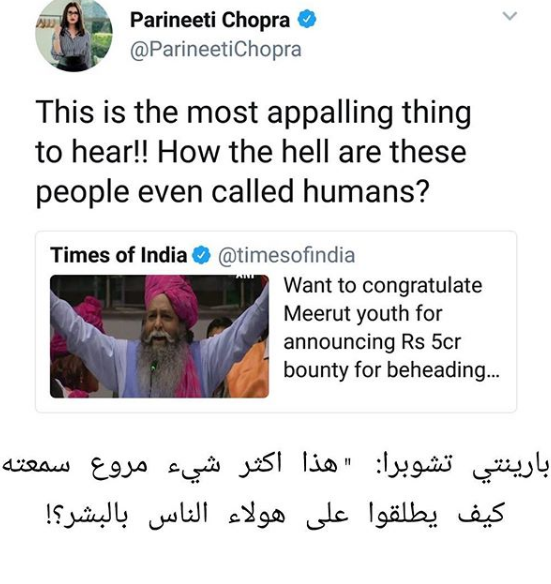This screenshot has width=551, height=584.
Task: Visit the @ParineetiChopra handle
Action: (215, 50)
